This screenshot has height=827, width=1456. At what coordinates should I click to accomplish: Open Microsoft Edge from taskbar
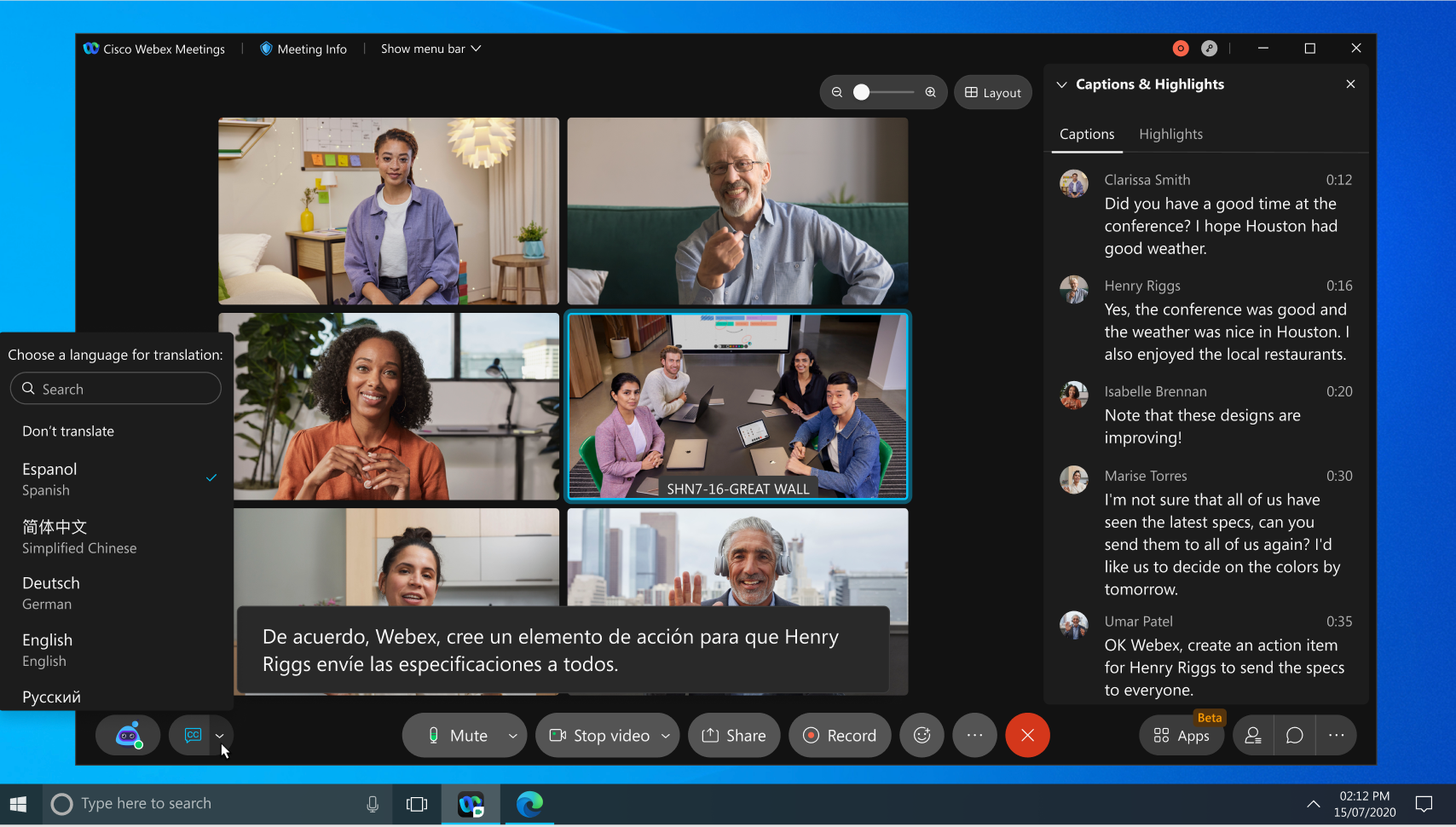pyautogui.click(x=529, y=804)
